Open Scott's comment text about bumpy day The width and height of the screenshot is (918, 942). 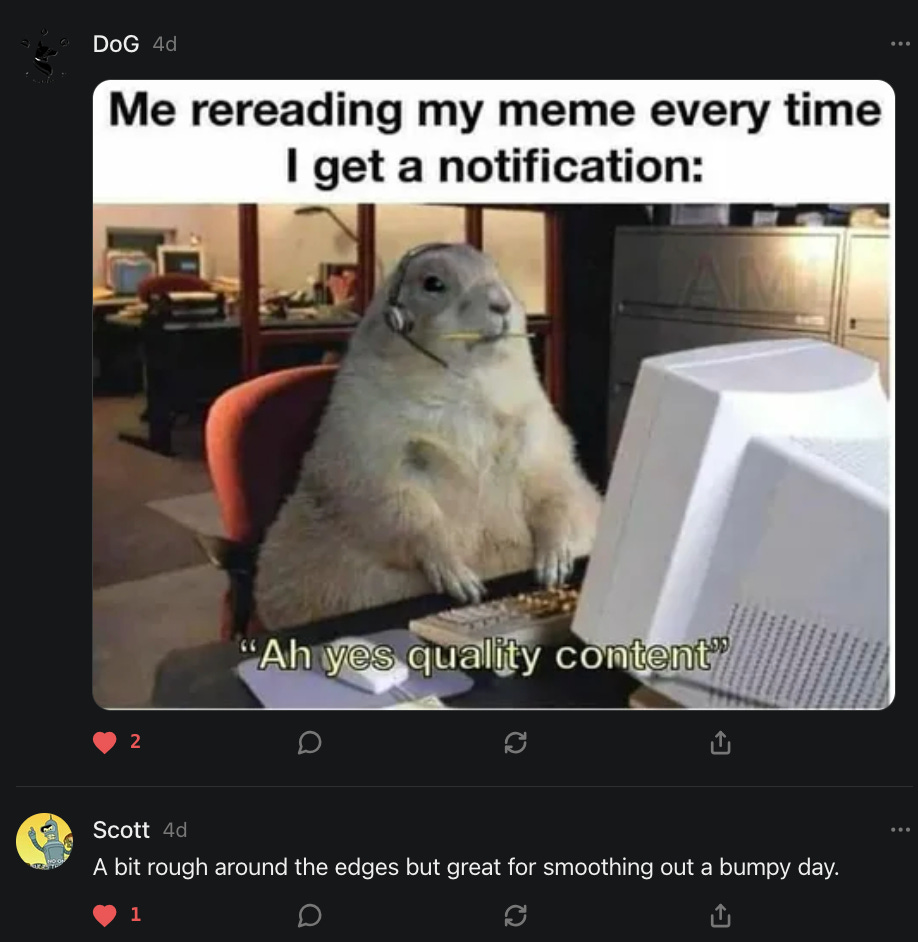tap(466, 867)
